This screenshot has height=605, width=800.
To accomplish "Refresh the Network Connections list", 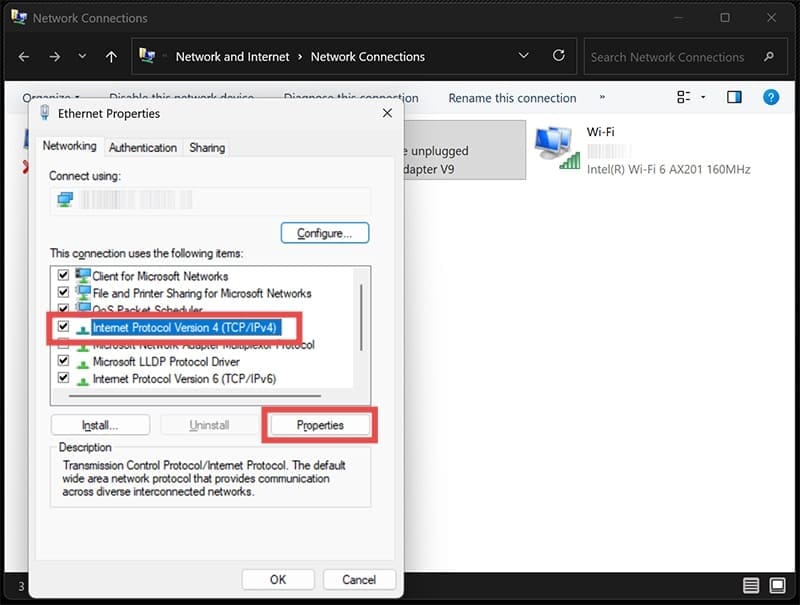I will click(558, 56).
